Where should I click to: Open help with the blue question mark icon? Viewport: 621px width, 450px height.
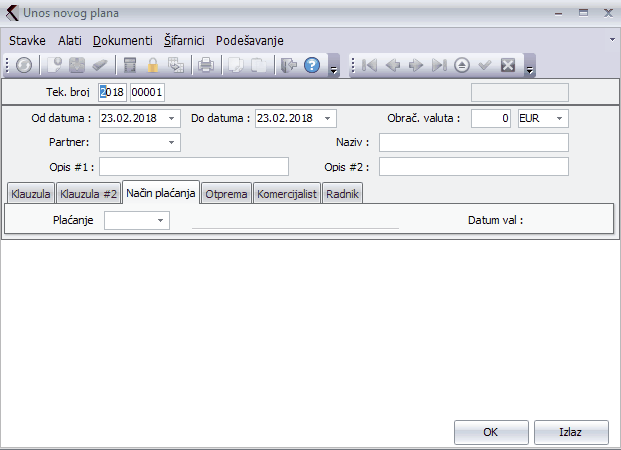coord(311,65)
